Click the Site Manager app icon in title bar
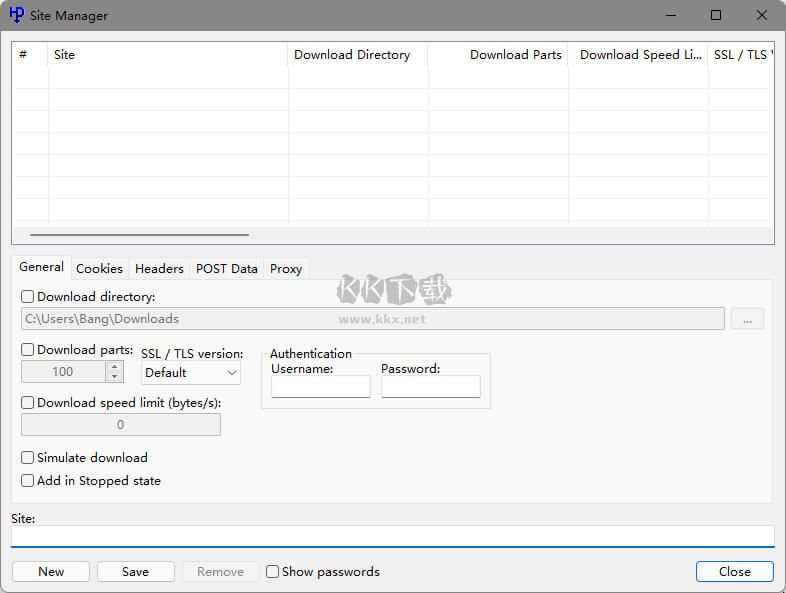 click(16, 15)
